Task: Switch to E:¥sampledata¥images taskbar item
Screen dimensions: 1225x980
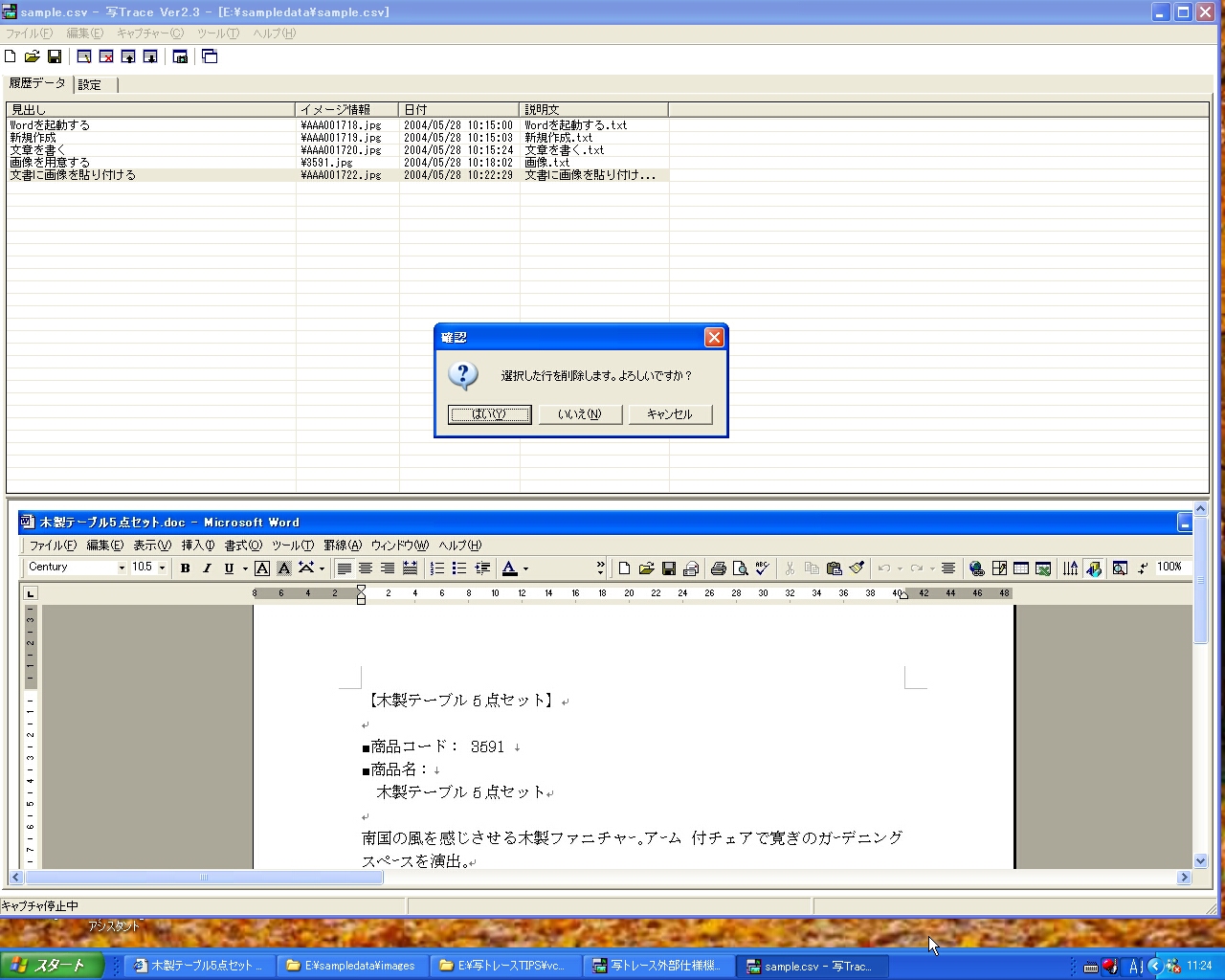Action: click(x=352, y=966)
